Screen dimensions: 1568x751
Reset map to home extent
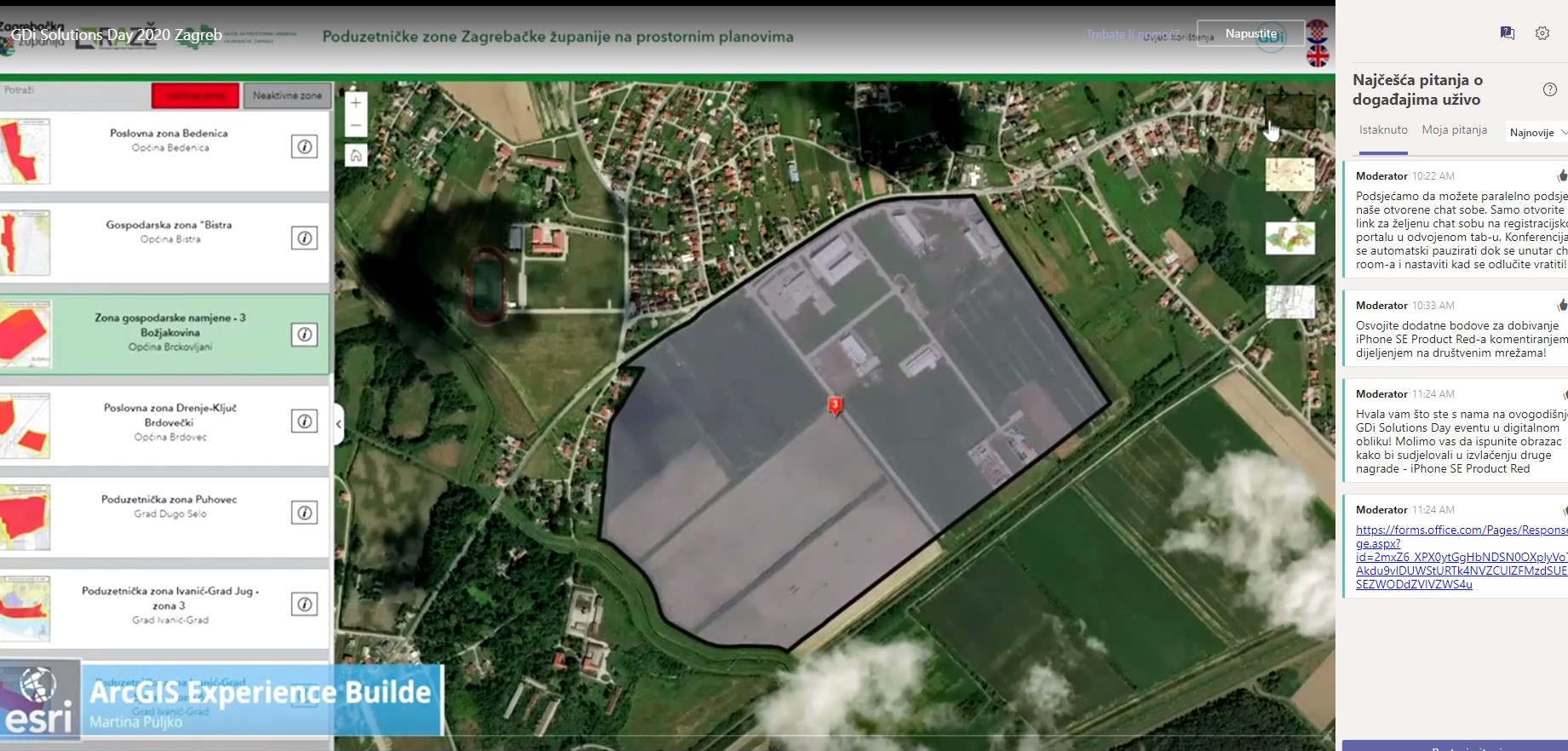pyautogui.click(x=356, y=155)
